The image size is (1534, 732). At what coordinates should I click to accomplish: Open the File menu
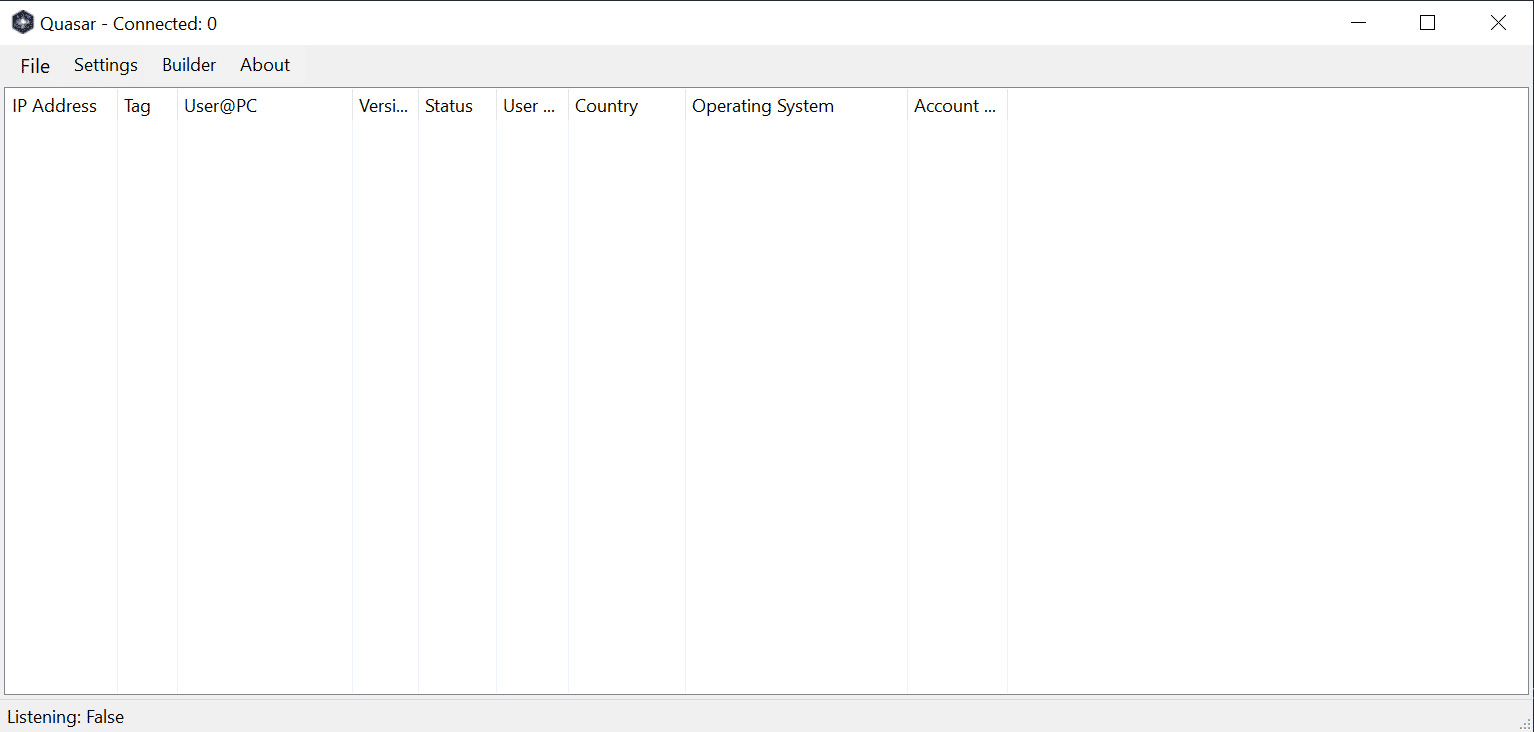click(35, 66)
